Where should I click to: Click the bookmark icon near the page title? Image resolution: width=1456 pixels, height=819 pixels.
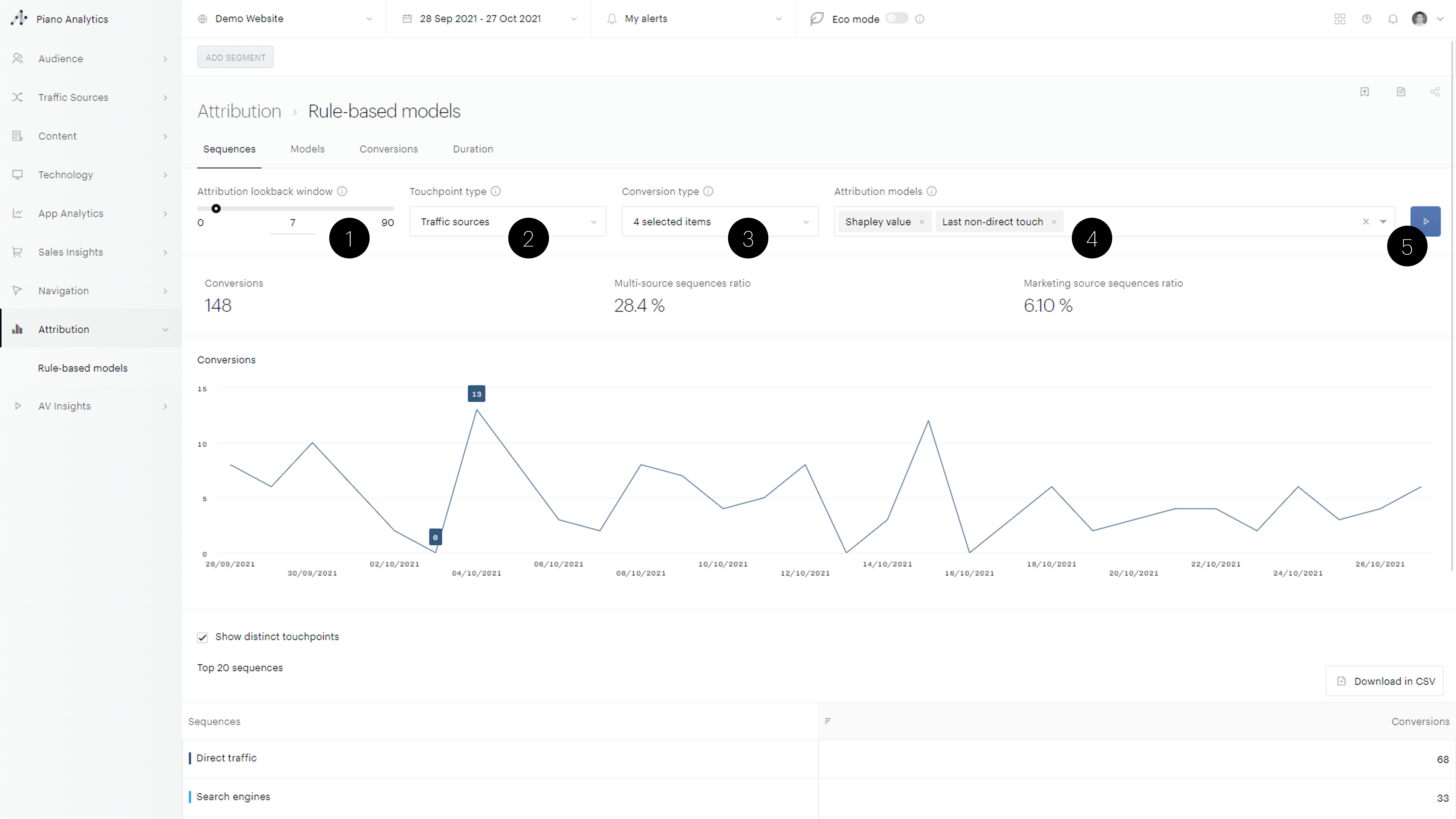(1364, 92)
